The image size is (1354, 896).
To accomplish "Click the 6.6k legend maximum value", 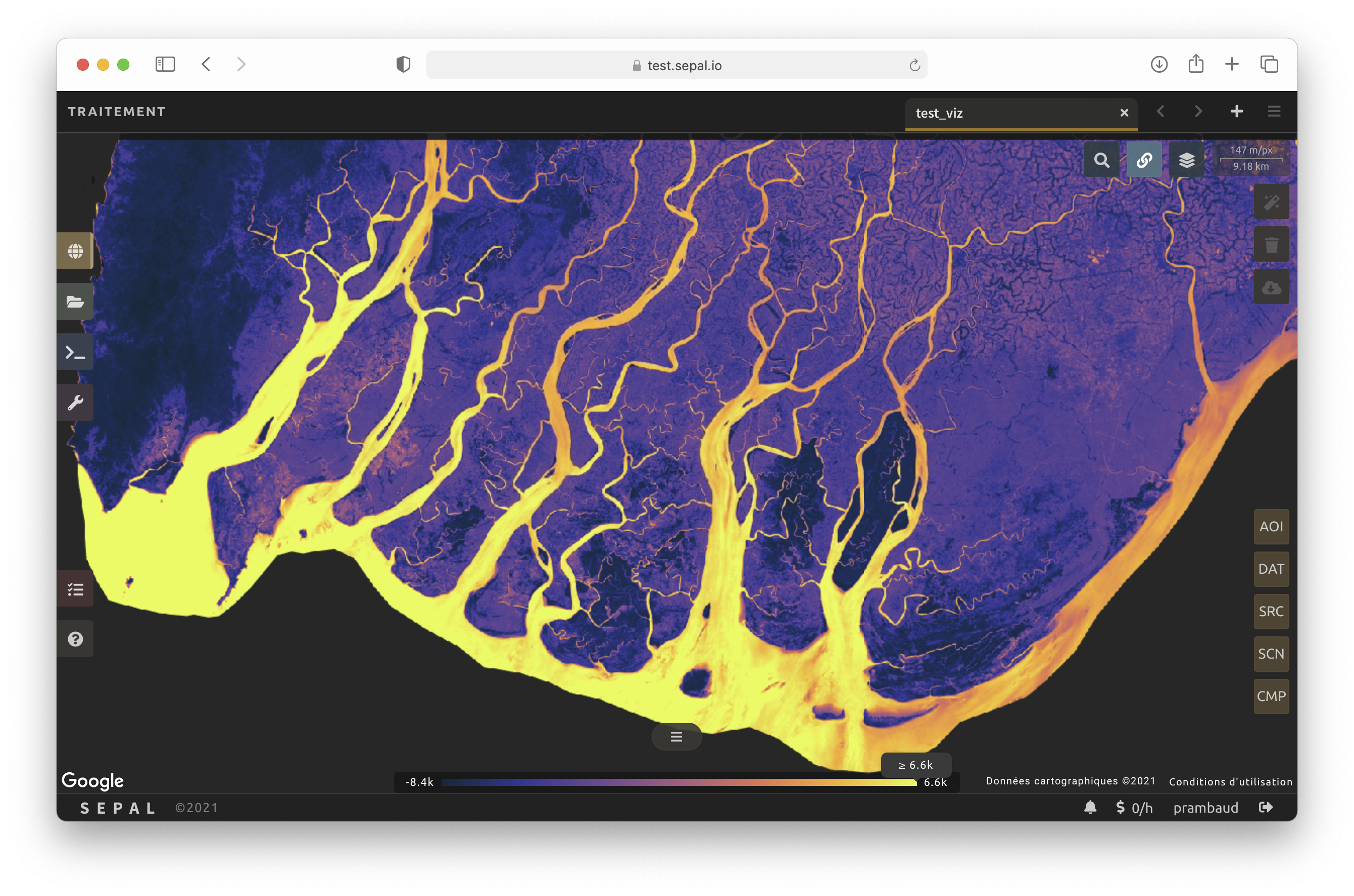I will coord(935,782).
